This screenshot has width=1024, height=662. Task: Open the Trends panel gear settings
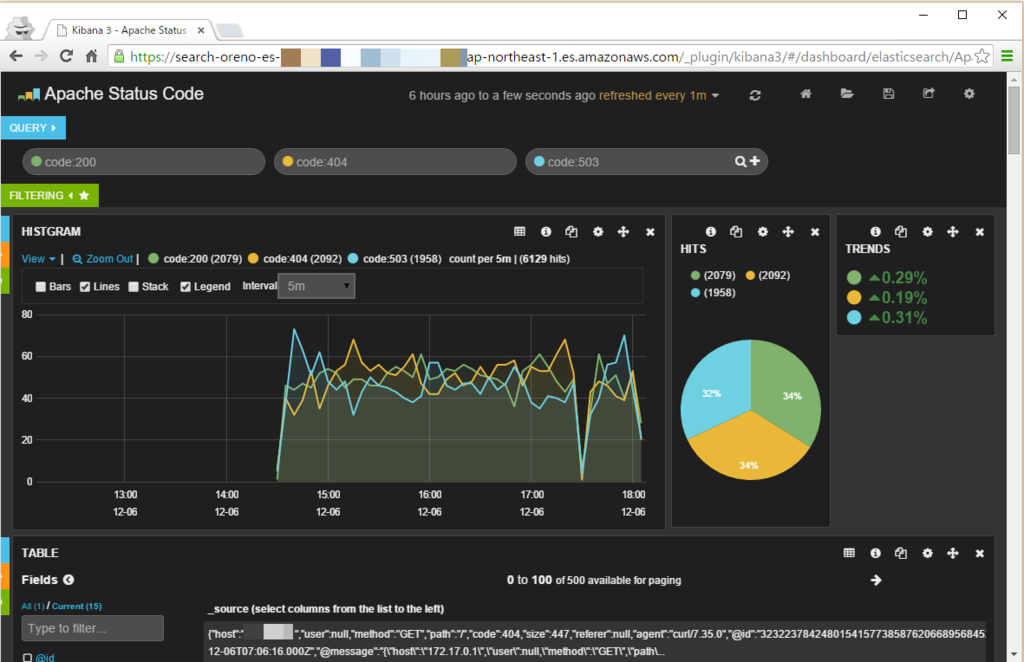(x=927, y=232)
